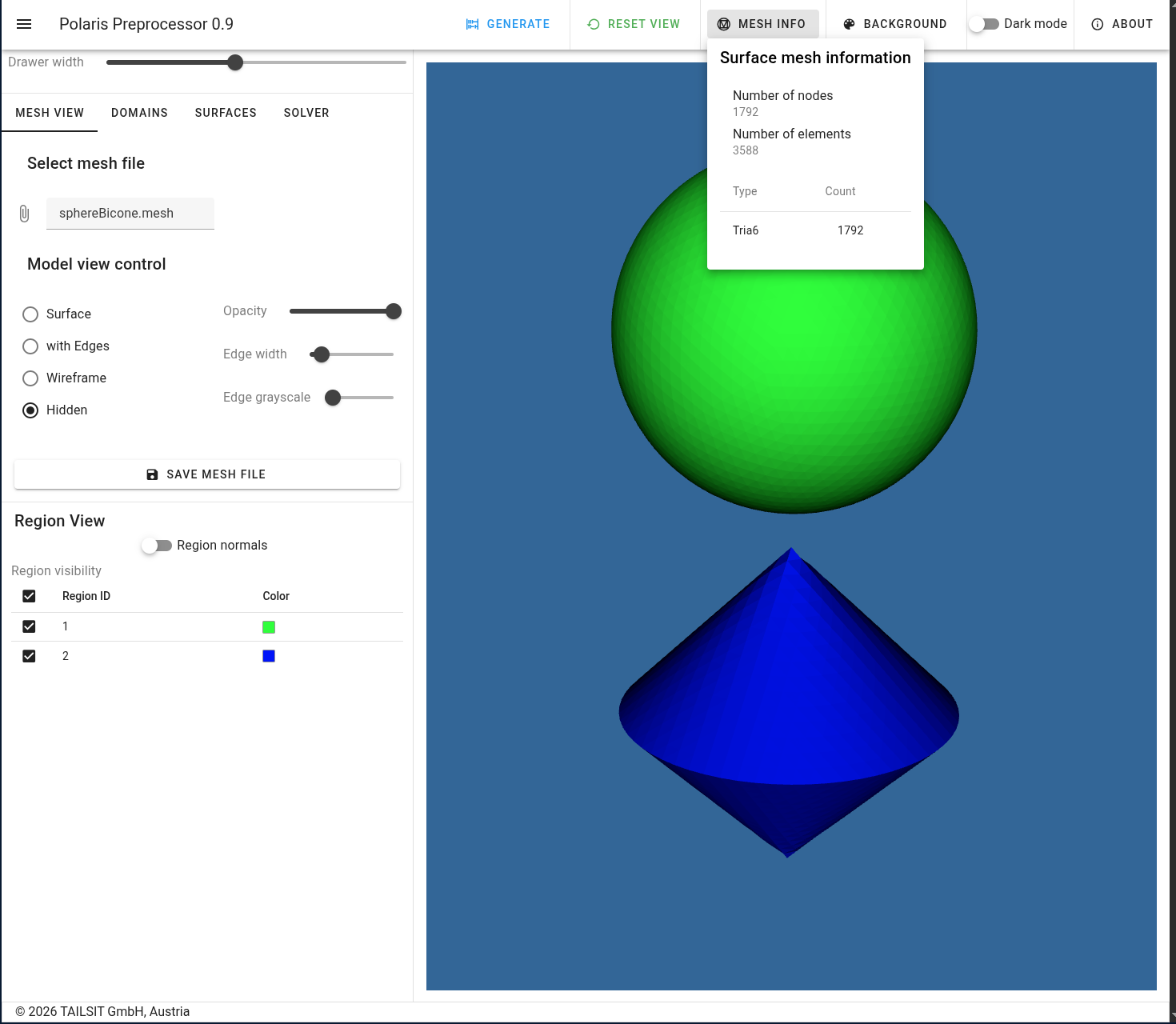This screenshot has height=1024, width=1176.
Task: Select the with Edges radio button
Action: pos(30,346)
